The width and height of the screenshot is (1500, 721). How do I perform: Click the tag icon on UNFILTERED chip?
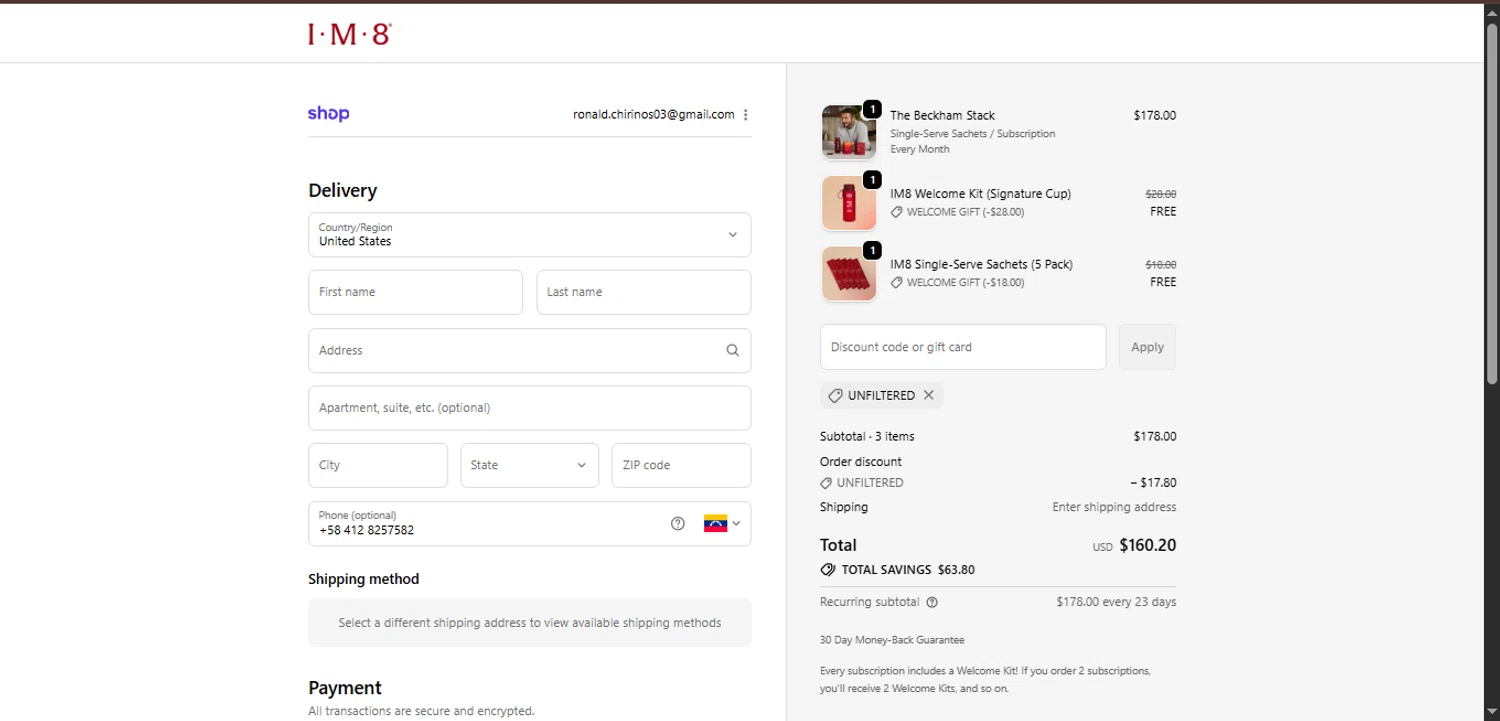[835, 396]
